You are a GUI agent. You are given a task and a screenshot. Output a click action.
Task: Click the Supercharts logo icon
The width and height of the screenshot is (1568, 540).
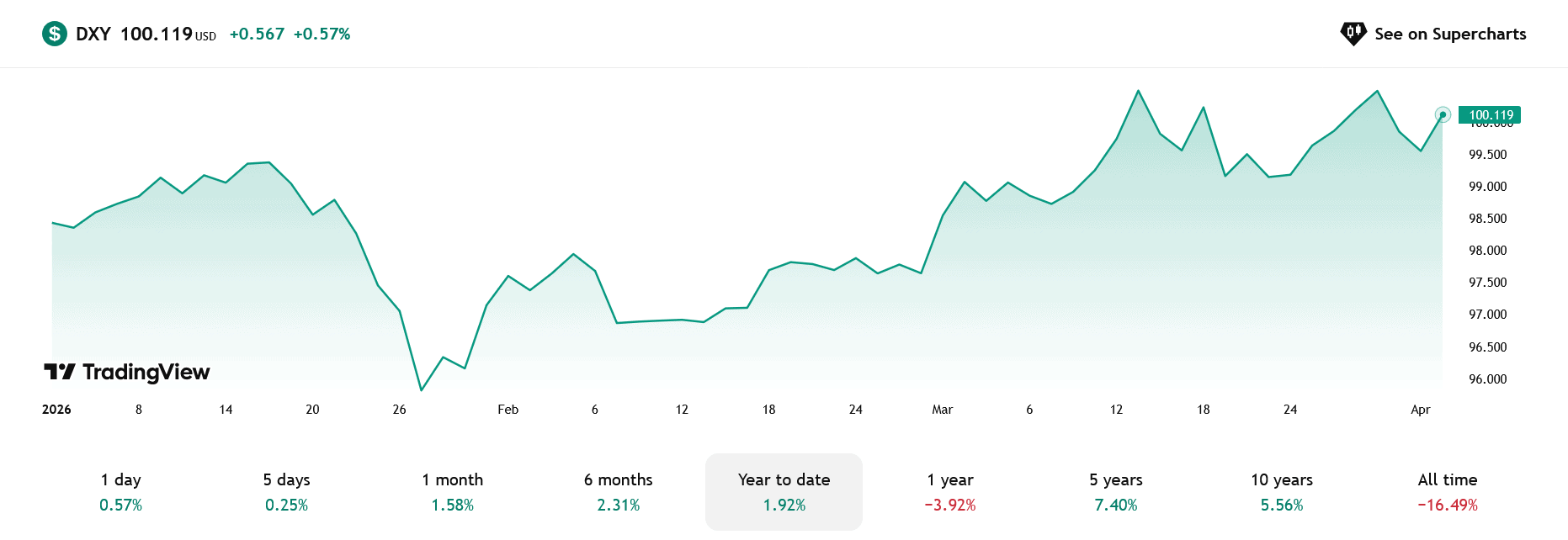tap(1353, 34)
